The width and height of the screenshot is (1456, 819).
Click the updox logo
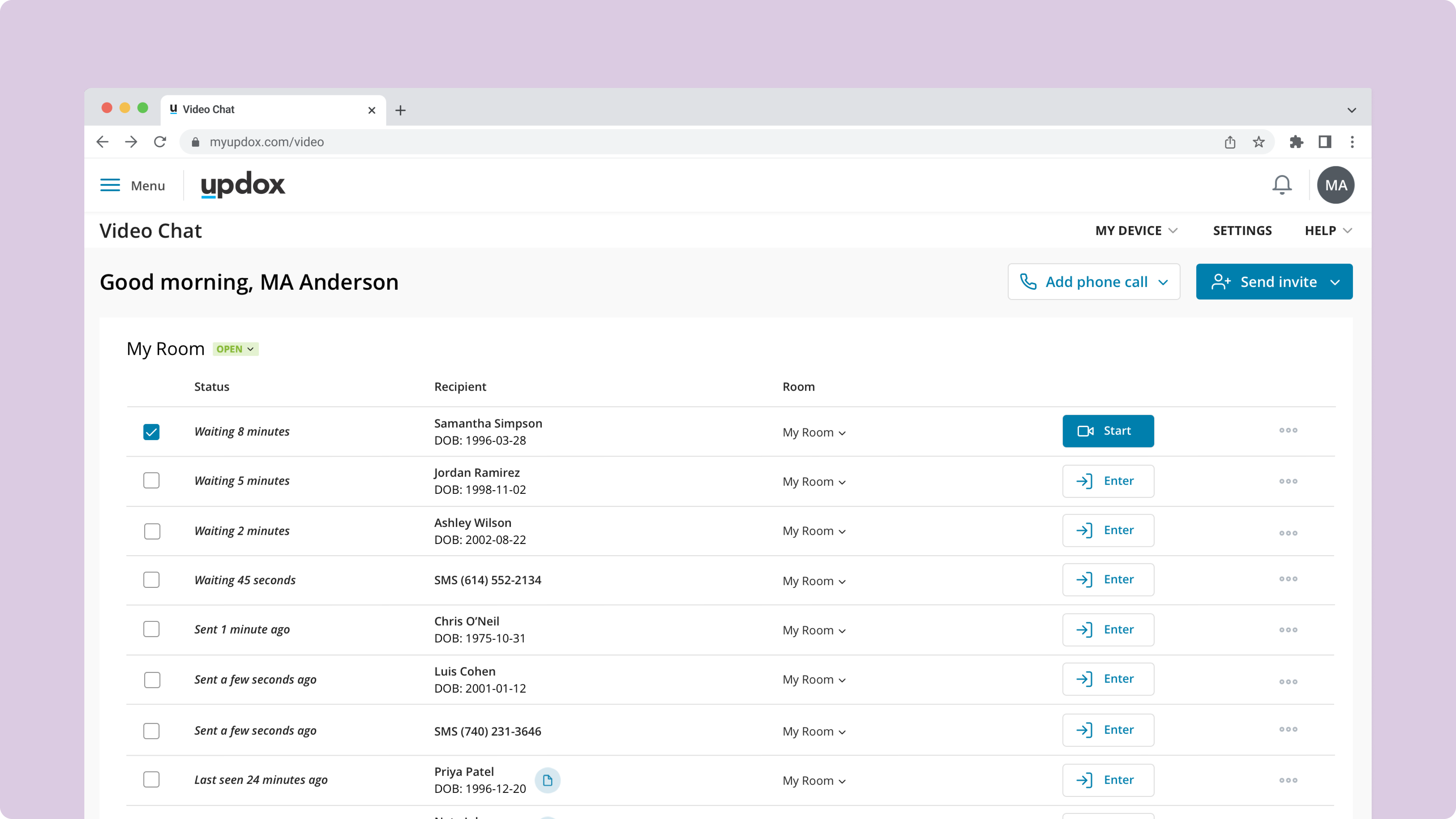click(243, 185)
